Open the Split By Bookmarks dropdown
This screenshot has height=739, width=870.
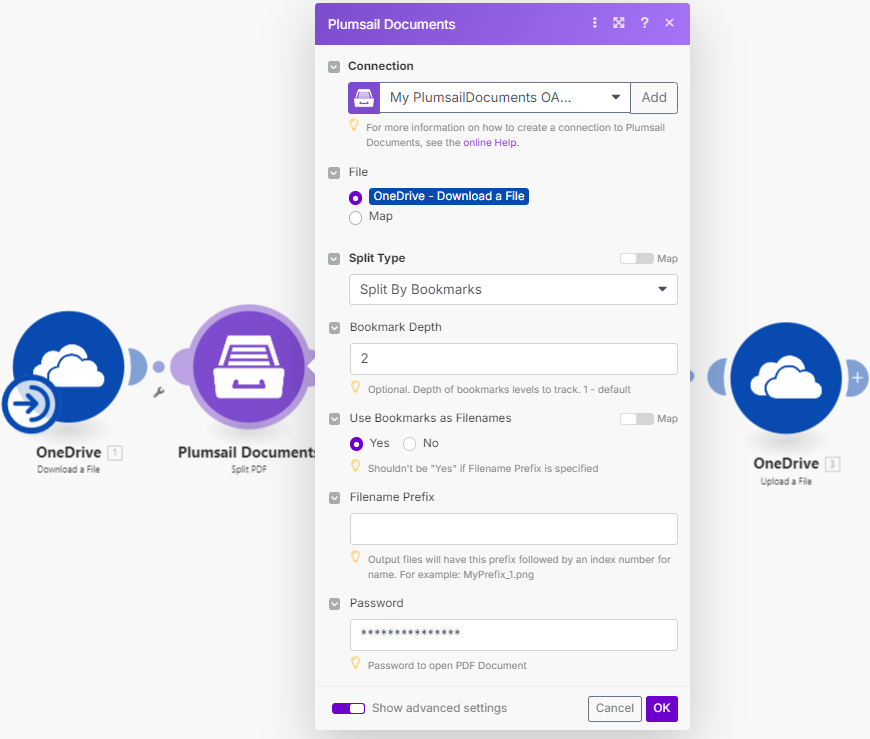click(513, 289)
